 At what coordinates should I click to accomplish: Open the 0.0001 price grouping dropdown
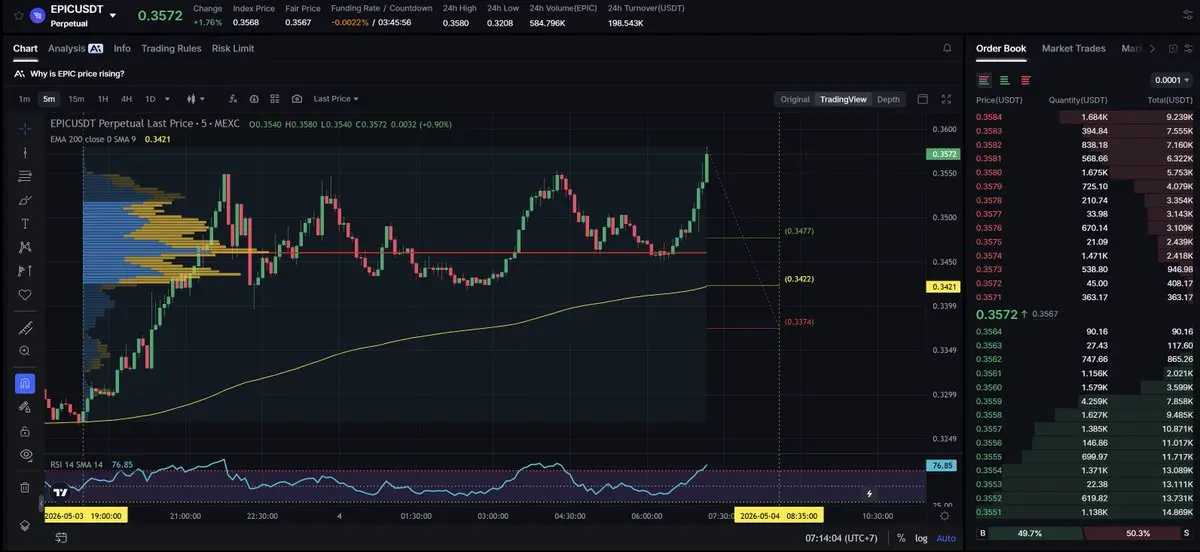1171,80
